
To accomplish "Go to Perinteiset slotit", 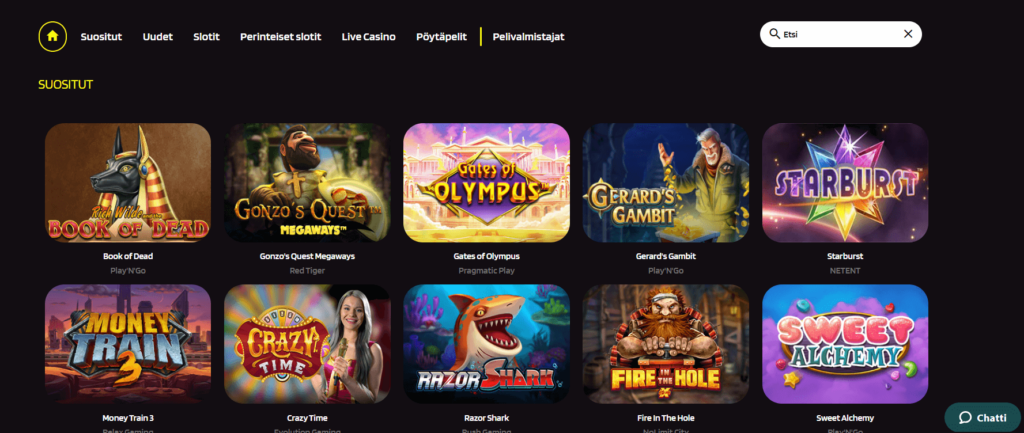I will point(280,37).
